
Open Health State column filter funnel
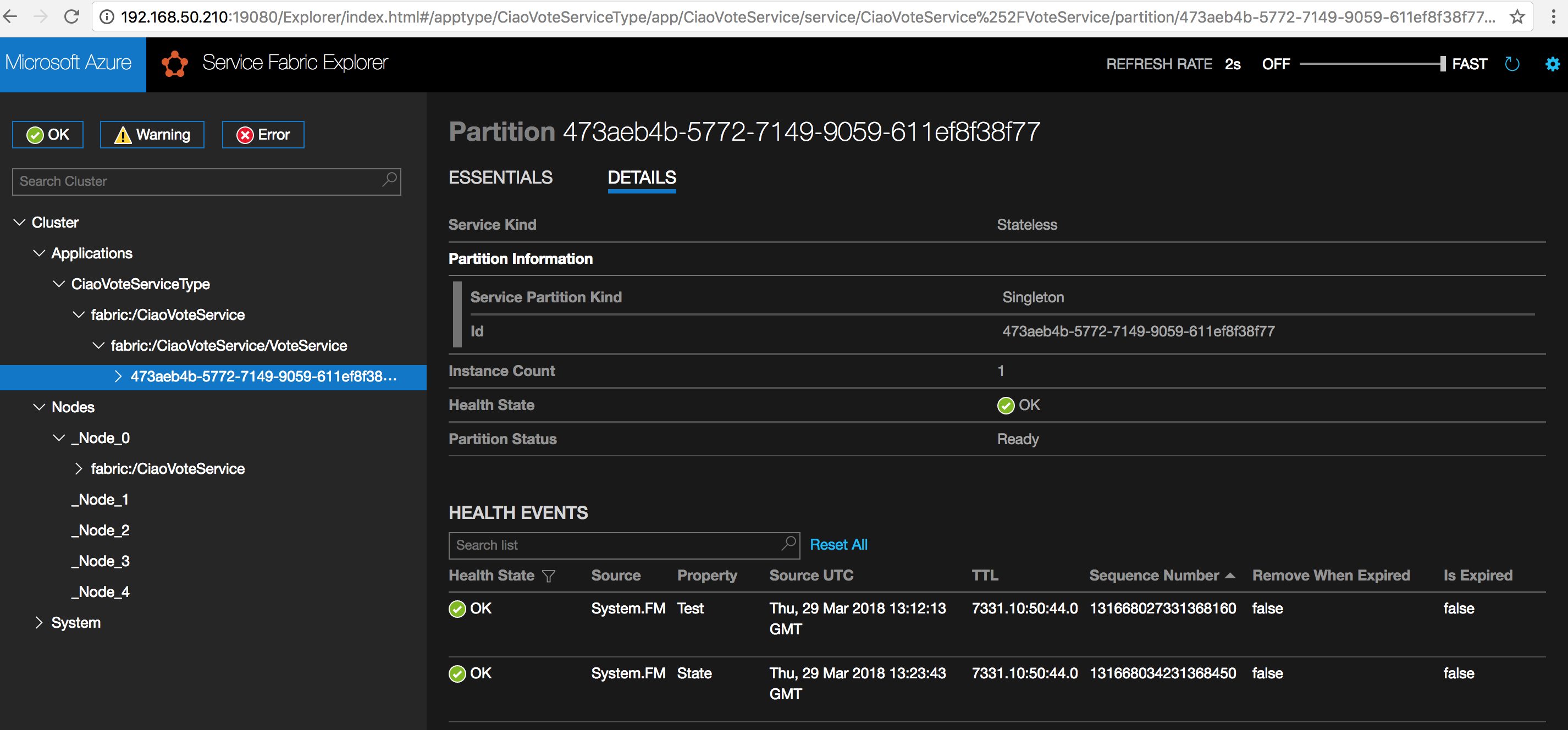[549, 576]
